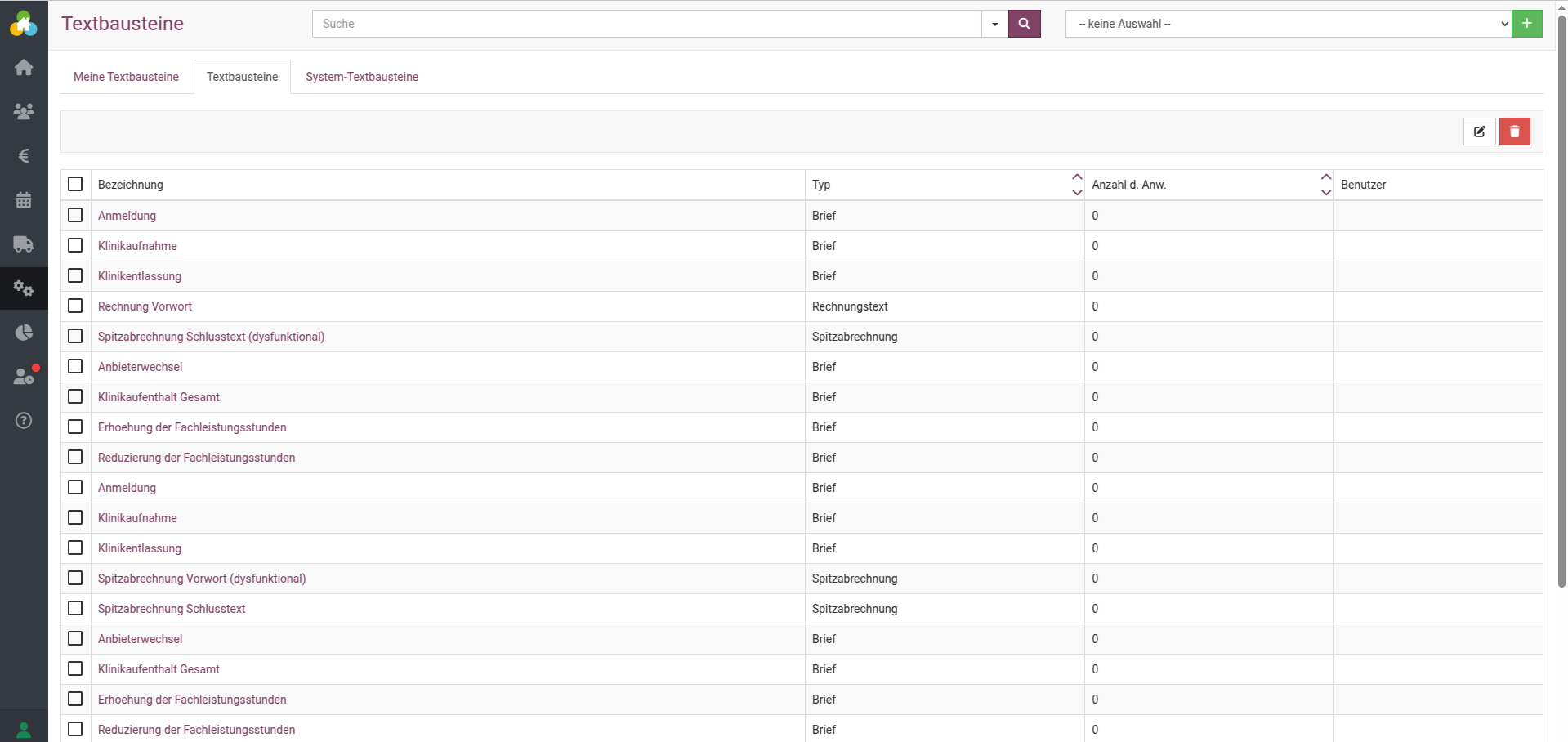The image size is (1568, 742).
Task: Check the box for Rechnung Vorwort
Action: pos(75,306)
